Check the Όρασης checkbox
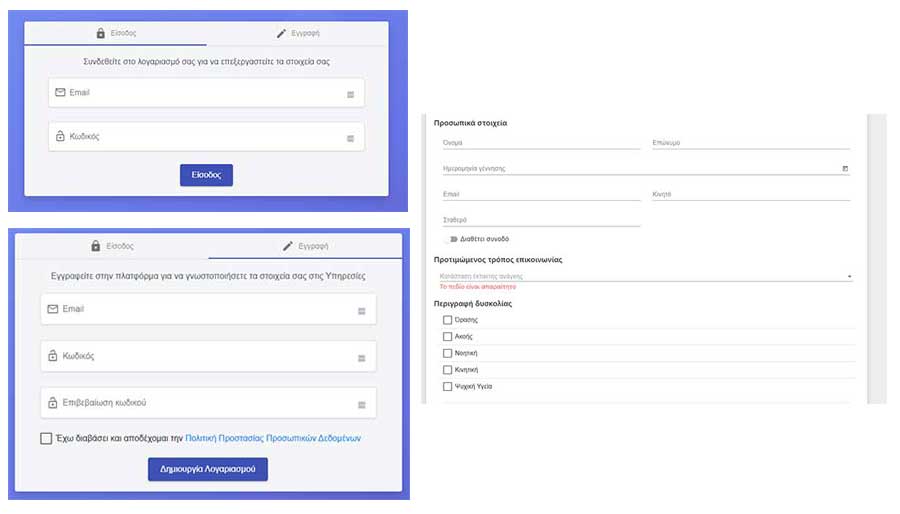 pyautogui.click(x=447, y=320)
